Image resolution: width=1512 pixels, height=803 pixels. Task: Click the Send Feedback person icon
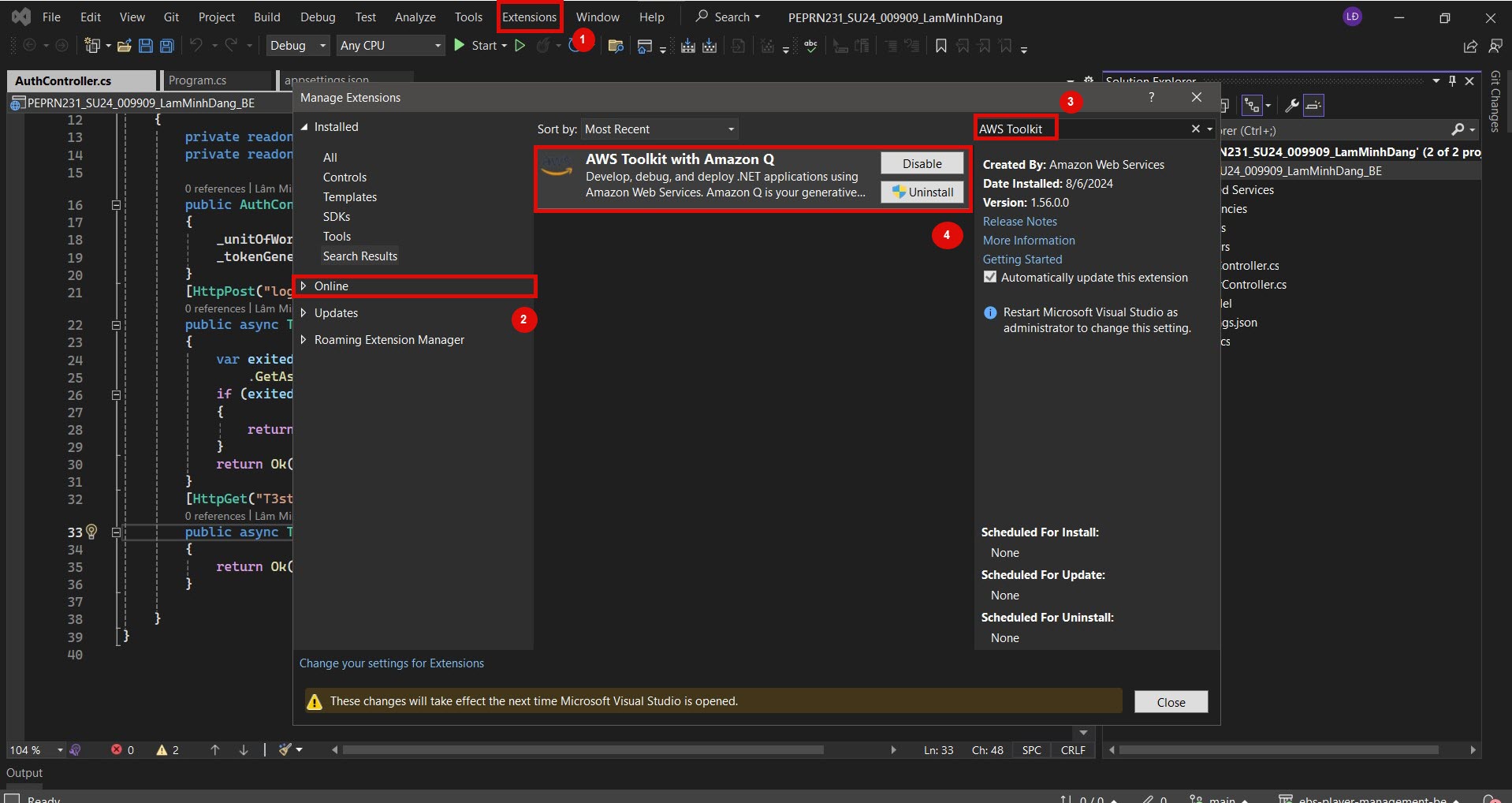coord(1495,47)
